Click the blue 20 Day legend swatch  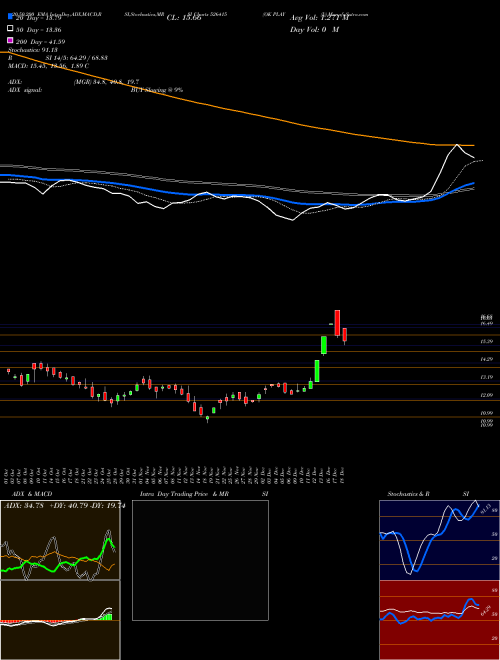pos(10,17)
